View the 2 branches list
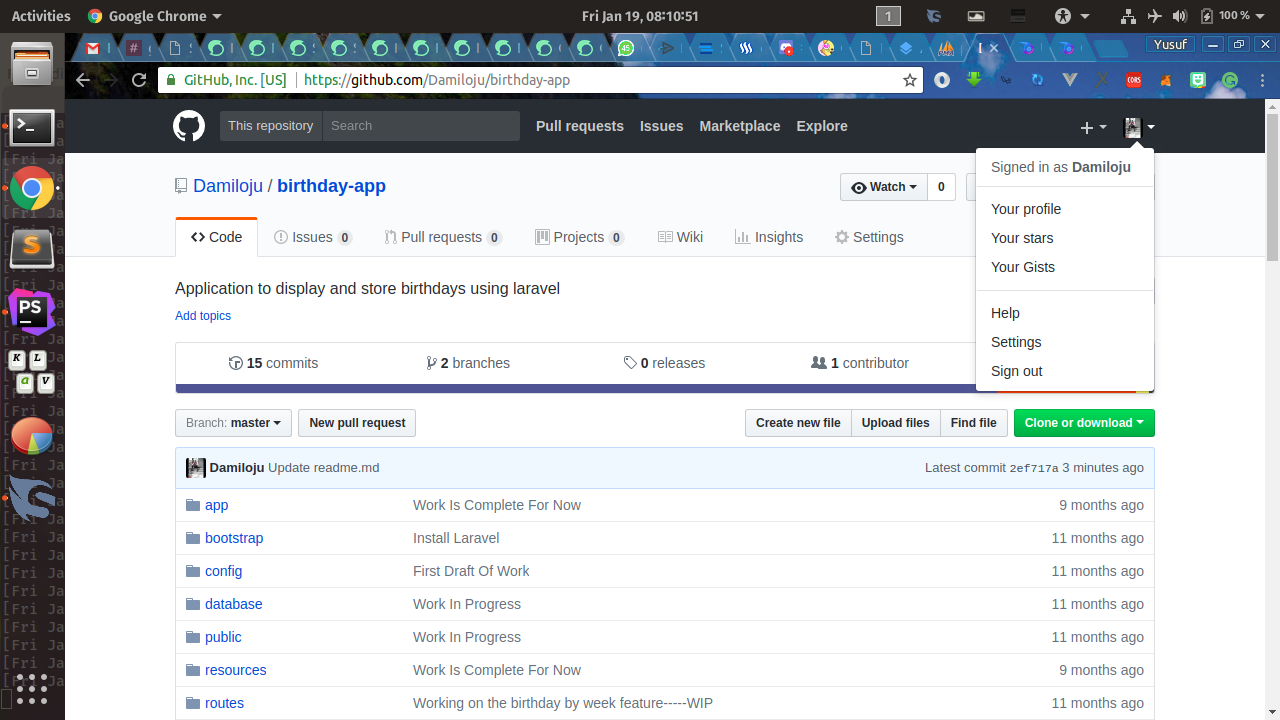 (x=468, y=363)
